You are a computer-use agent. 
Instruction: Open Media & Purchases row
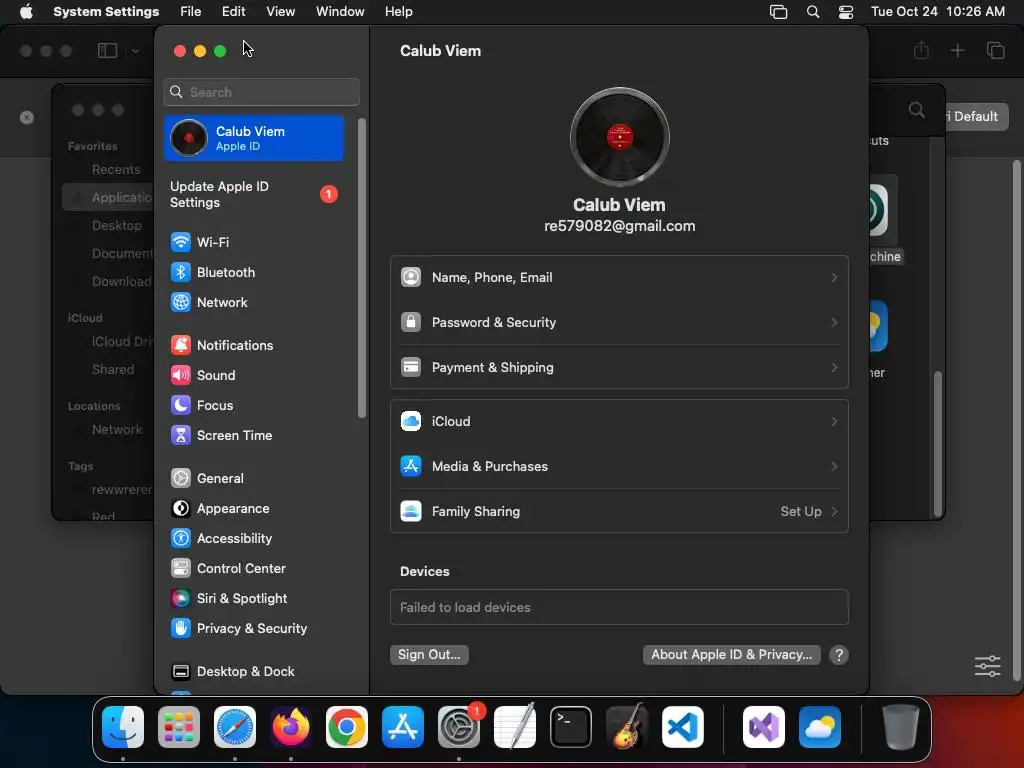619,467
